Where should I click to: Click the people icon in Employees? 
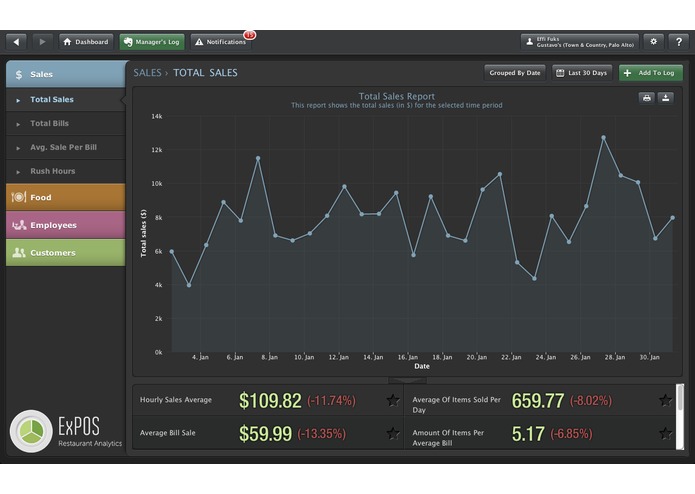(19, 225)
